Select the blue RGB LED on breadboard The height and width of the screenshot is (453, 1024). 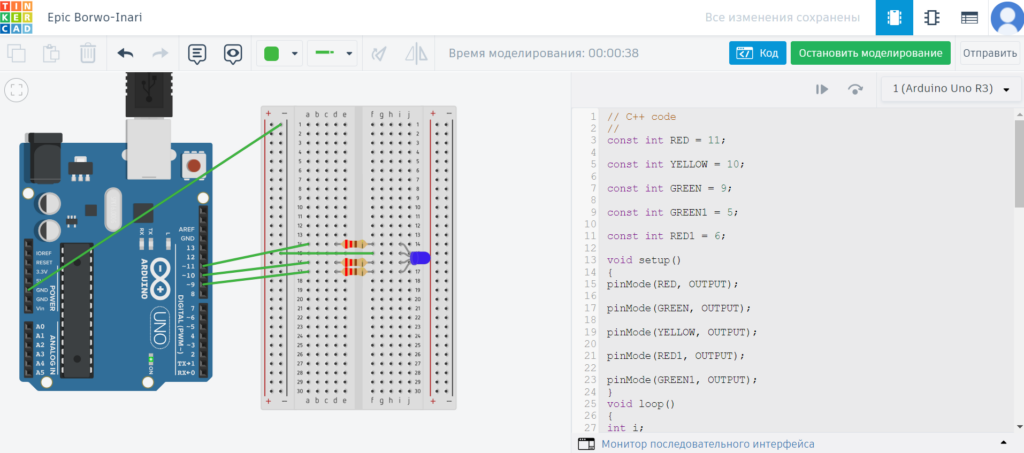click(x=418, y=258)
